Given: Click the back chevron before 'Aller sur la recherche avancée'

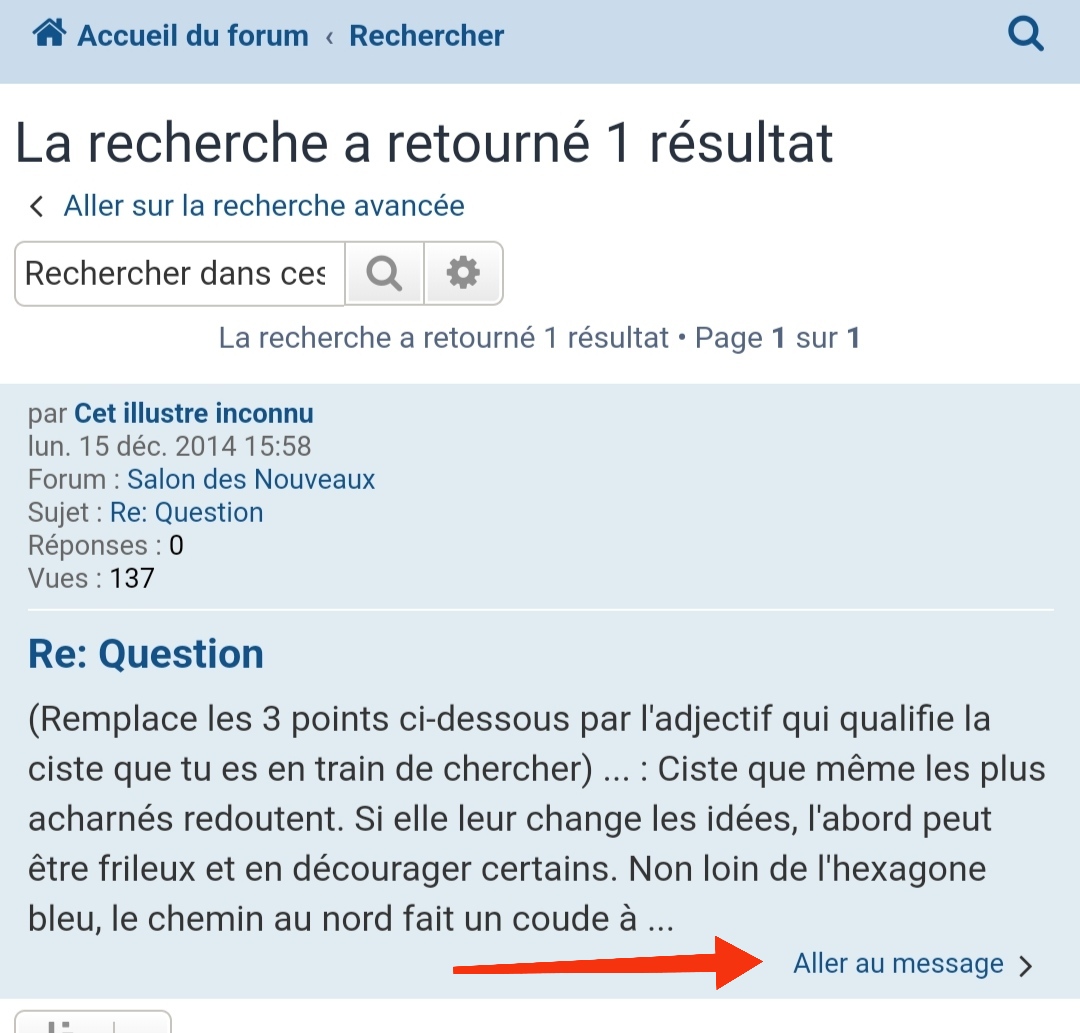Looking at the screenshot, I should (x=37, y=207).
